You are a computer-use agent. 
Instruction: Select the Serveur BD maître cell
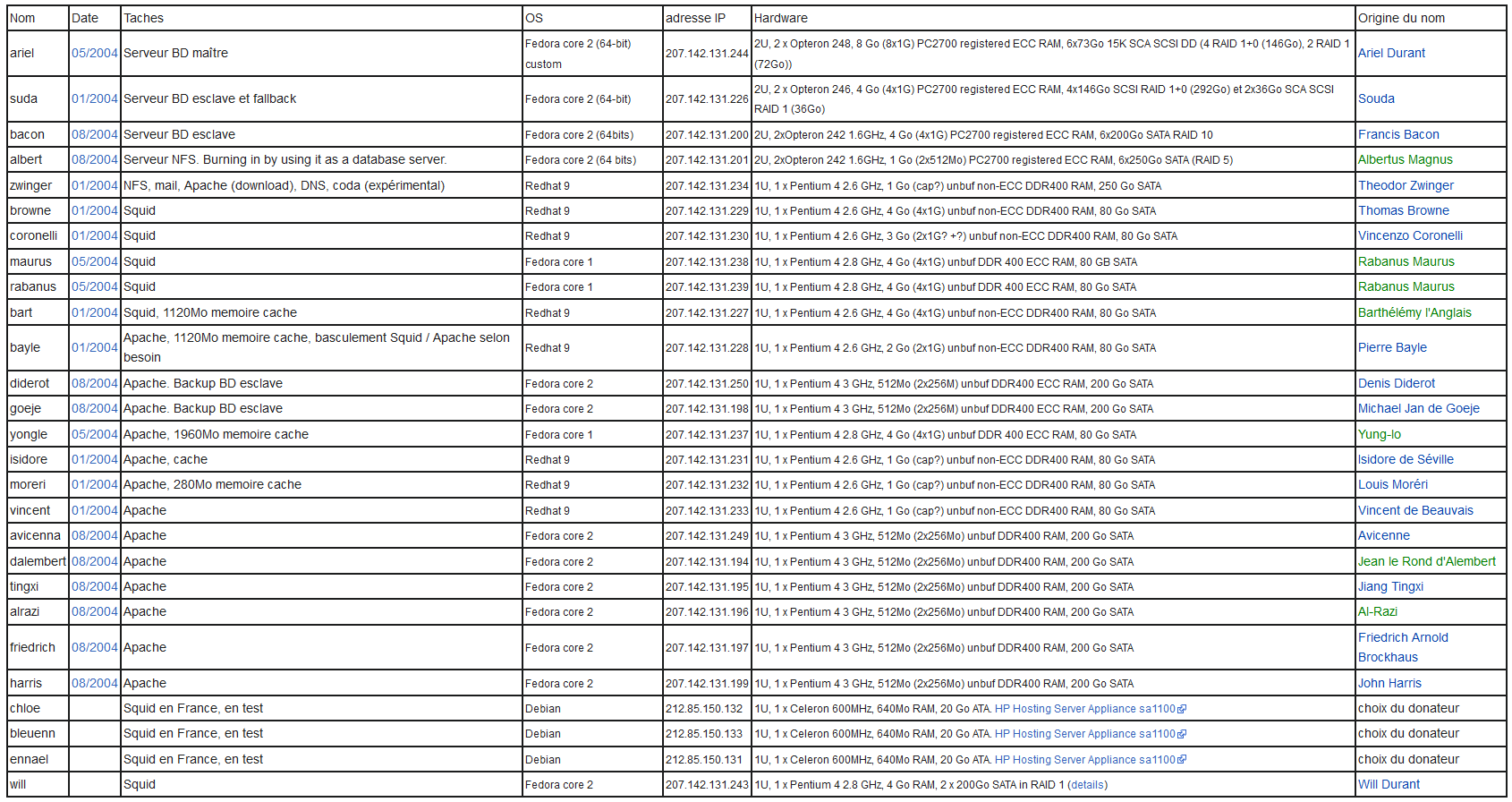[x=321, y=53]
